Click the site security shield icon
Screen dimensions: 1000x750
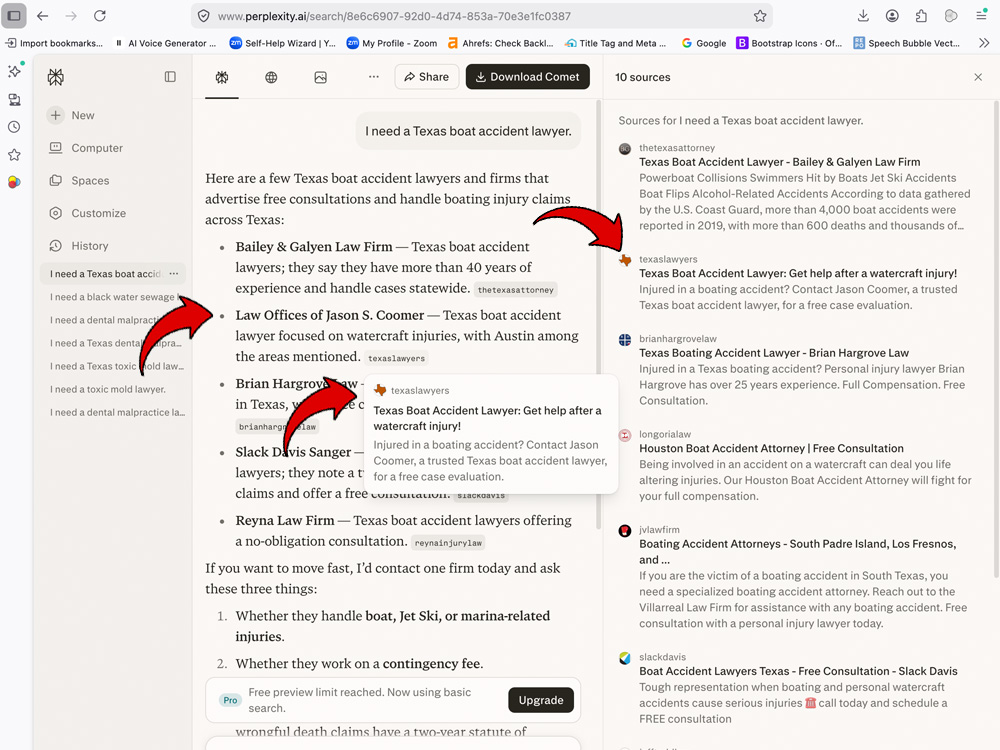(x=203, y=16)
